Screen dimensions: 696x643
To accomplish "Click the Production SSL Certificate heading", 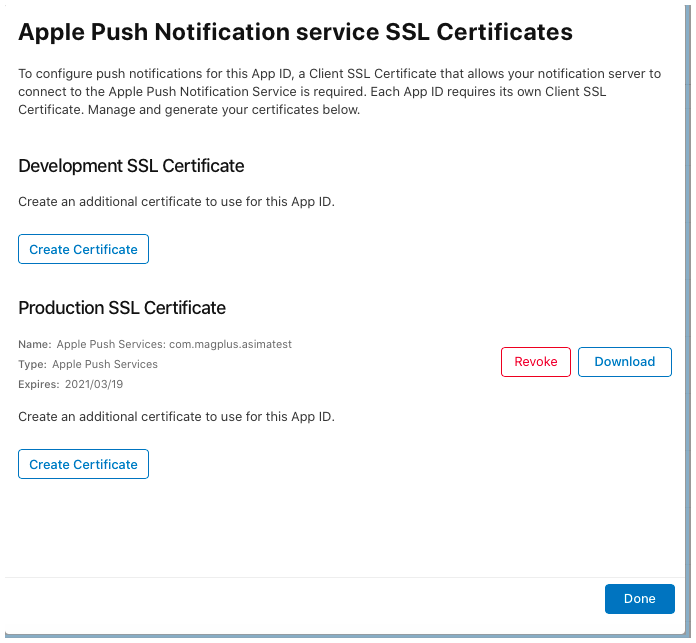I will [122, 308].
